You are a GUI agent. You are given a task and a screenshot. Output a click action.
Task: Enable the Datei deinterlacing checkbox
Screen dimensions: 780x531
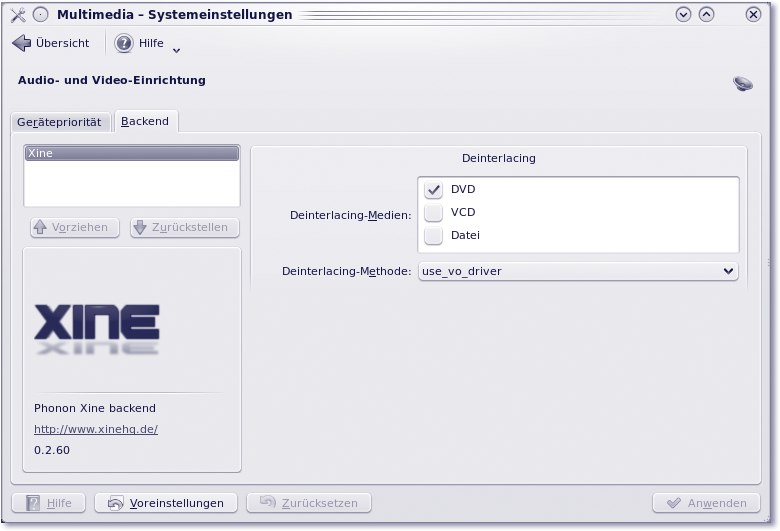click(434, 236)
